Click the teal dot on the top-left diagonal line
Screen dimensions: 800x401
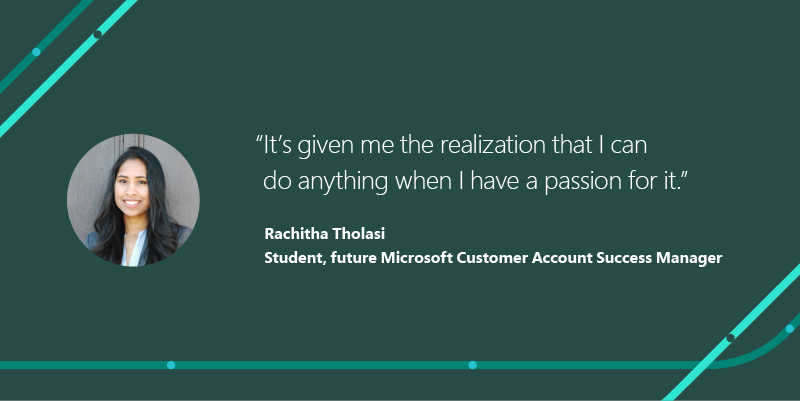coord(36,51)
